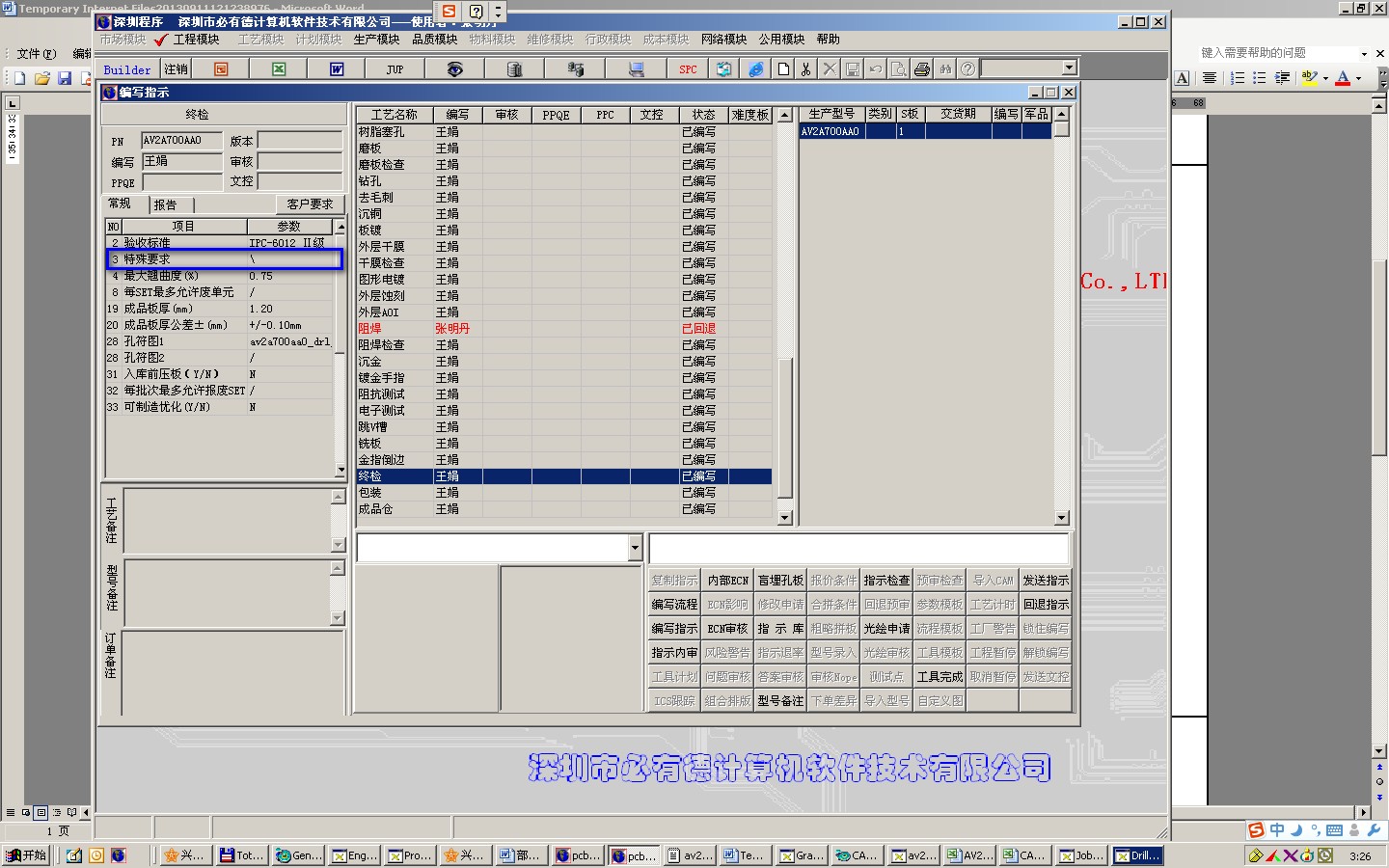1389x868 pixels.
Task: Click the 光绘申请 button
Action: click(886, 629)
